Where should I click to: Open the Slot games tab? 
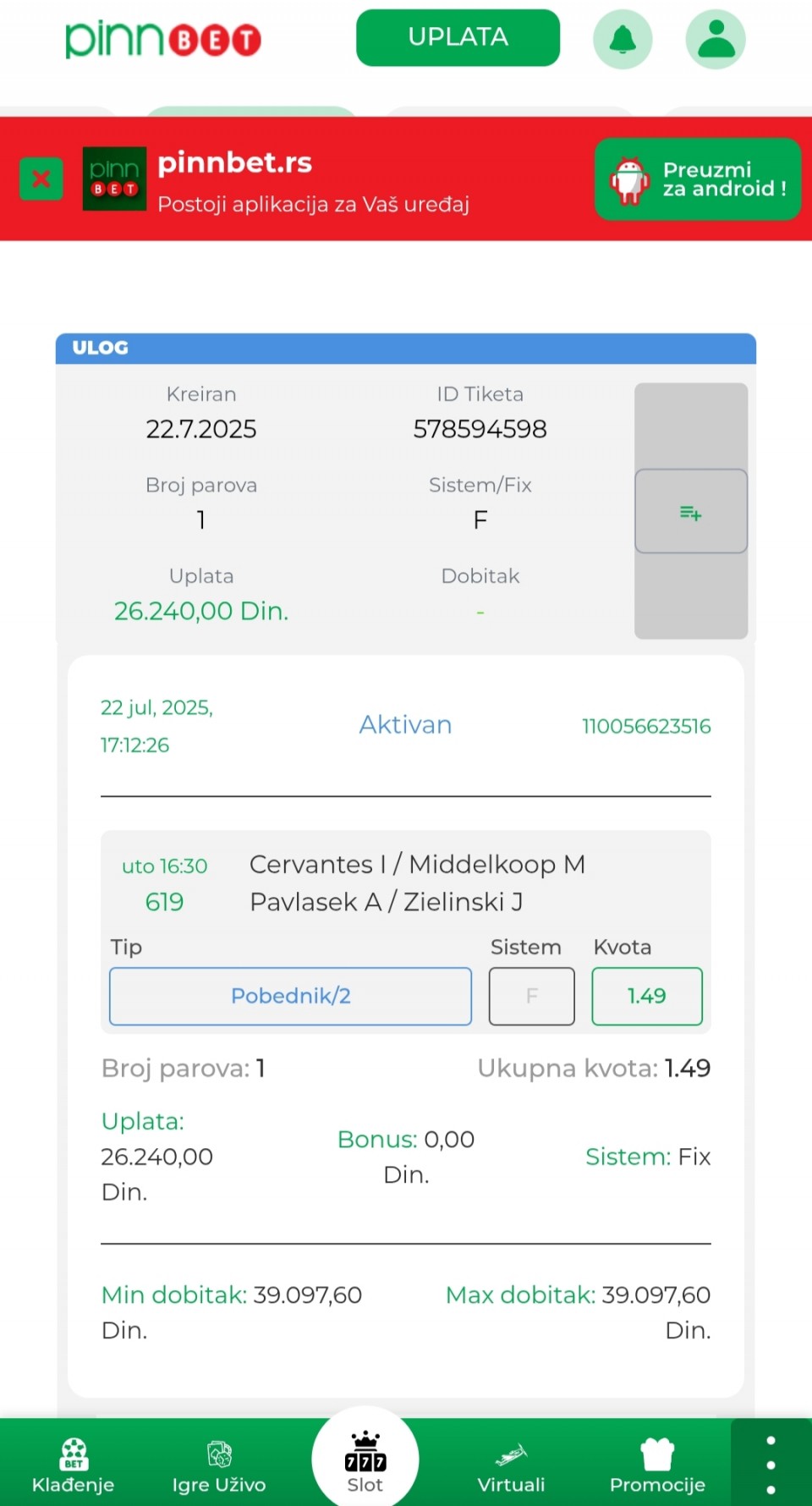pos(365,1462)
